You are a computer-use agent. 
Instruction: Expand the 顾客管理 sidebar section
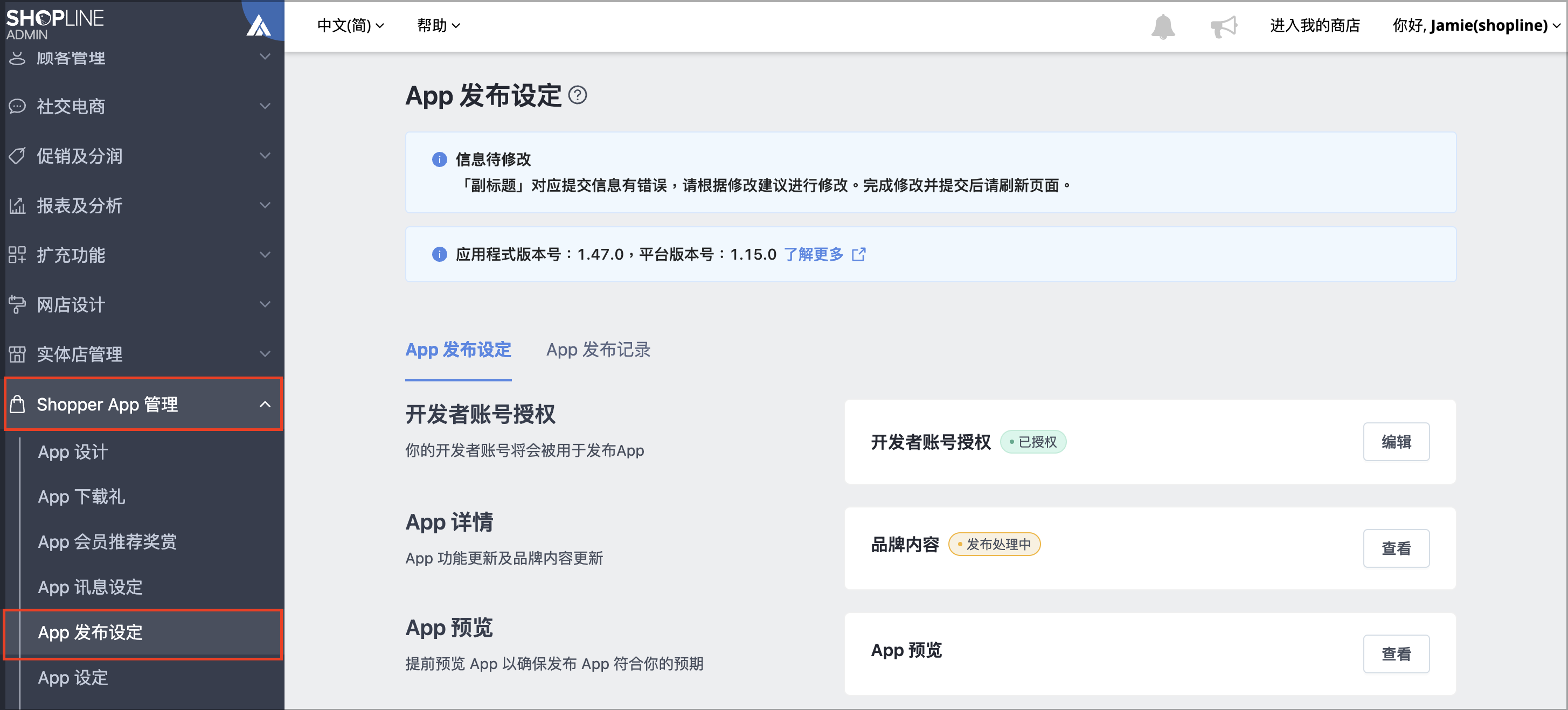click(265, 57)
